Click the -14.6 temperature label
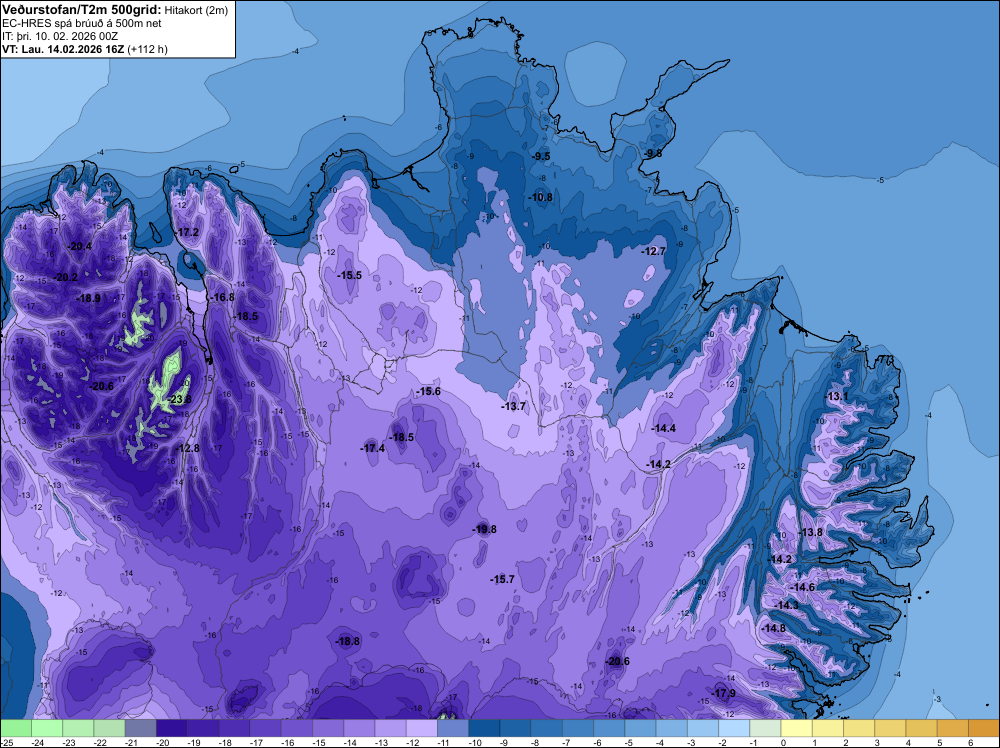The image size is (1000, 748). 802,587
